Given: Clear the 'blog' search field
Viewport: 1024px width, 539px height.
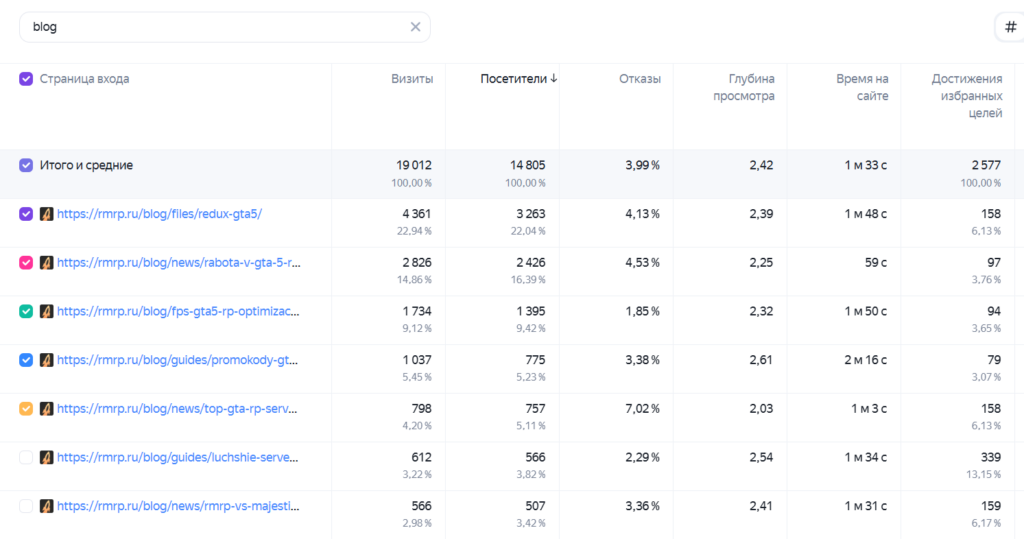Looking at the screenshot, I should point(415,27).
